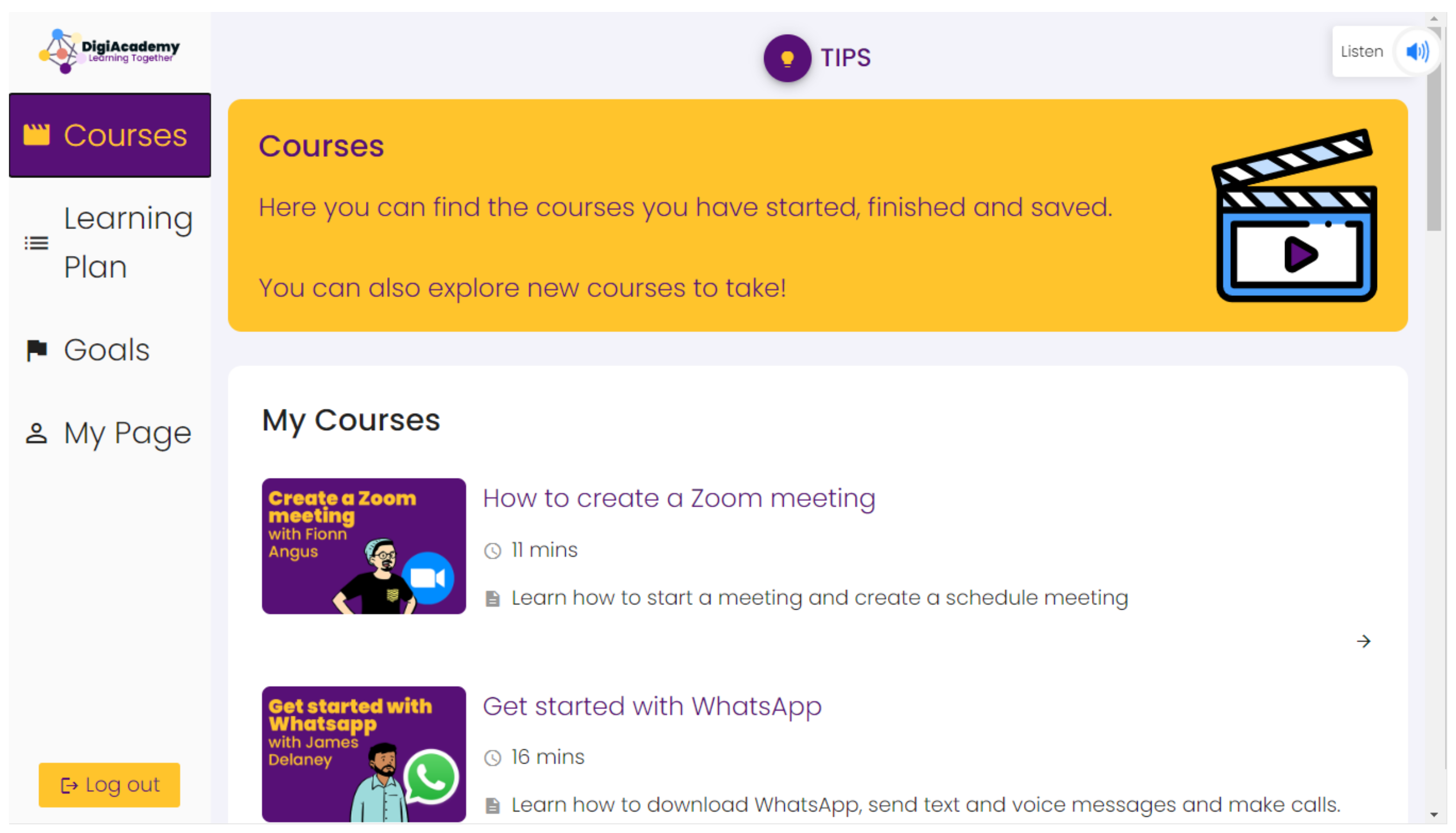Open "Get started with WhatsApp" course title

coord(652,706)
